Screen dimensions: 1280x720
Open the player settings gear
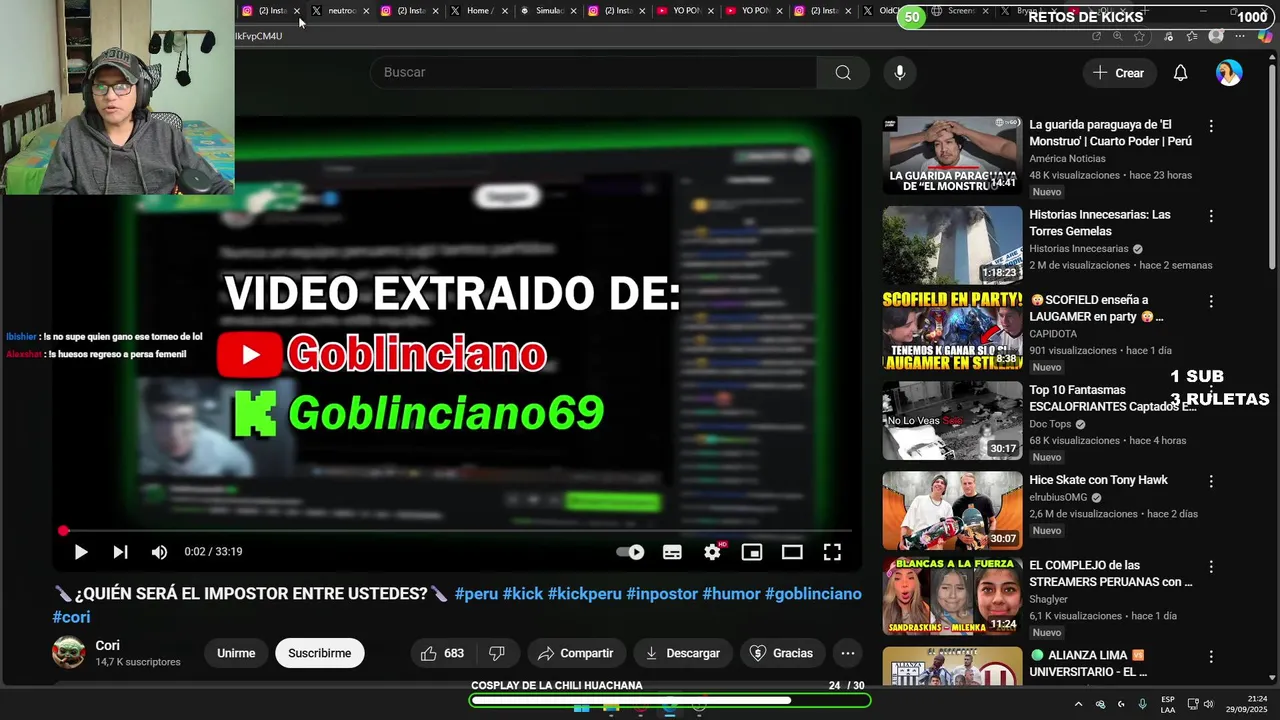(712, 552)
